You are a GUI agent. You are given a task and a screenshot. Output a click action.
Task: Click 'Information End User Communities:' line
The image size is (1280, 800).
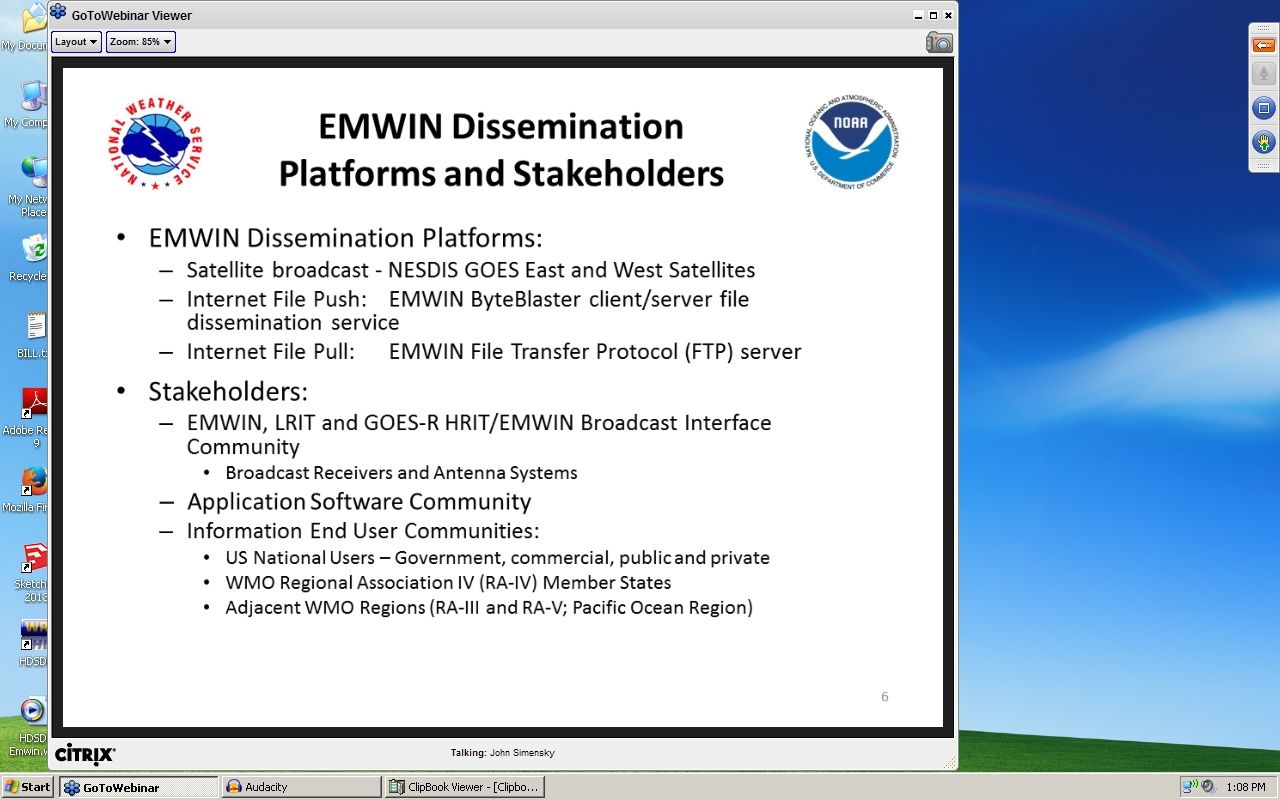(363, 531)
